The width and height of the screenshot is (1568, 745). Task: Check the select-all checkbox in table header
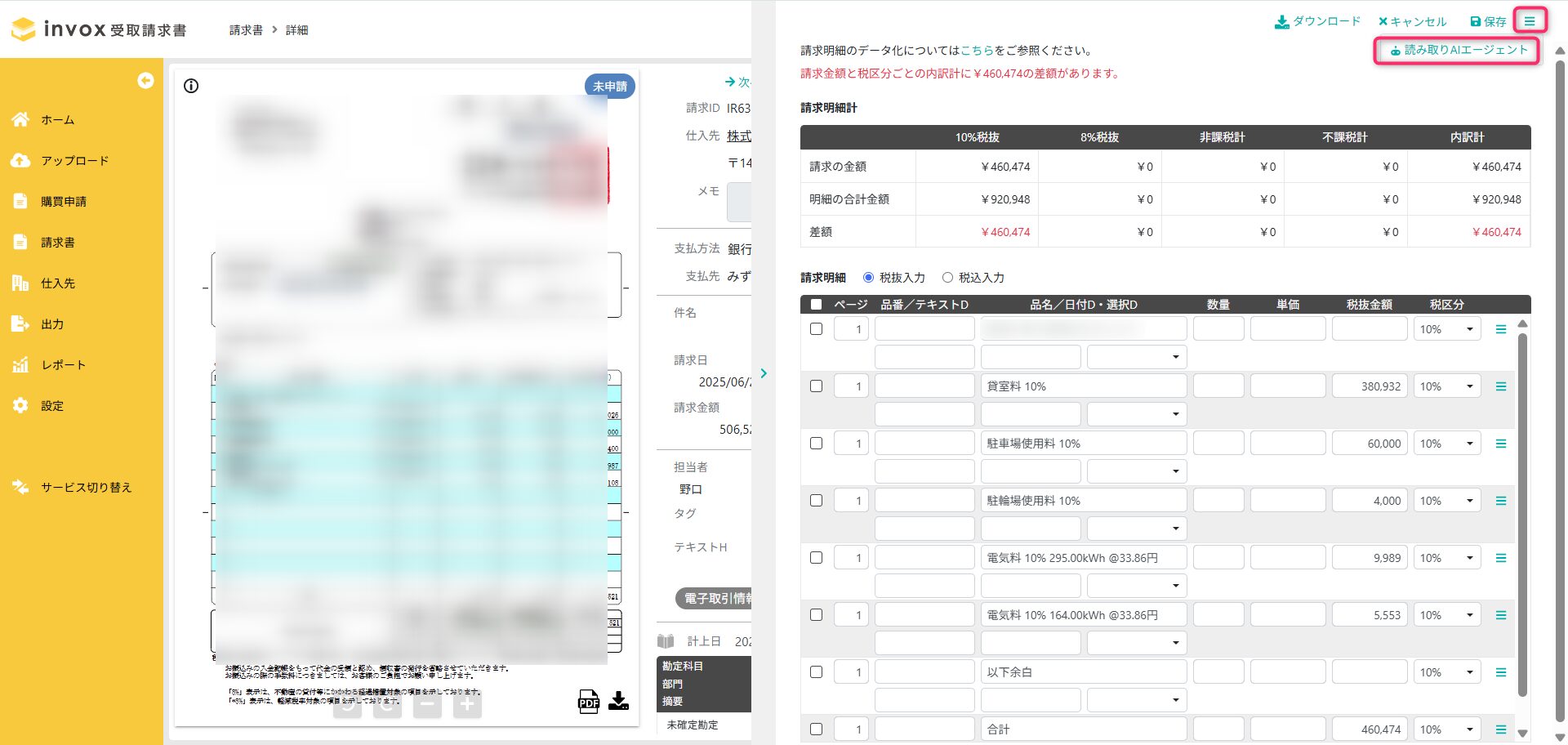(816, 305)
